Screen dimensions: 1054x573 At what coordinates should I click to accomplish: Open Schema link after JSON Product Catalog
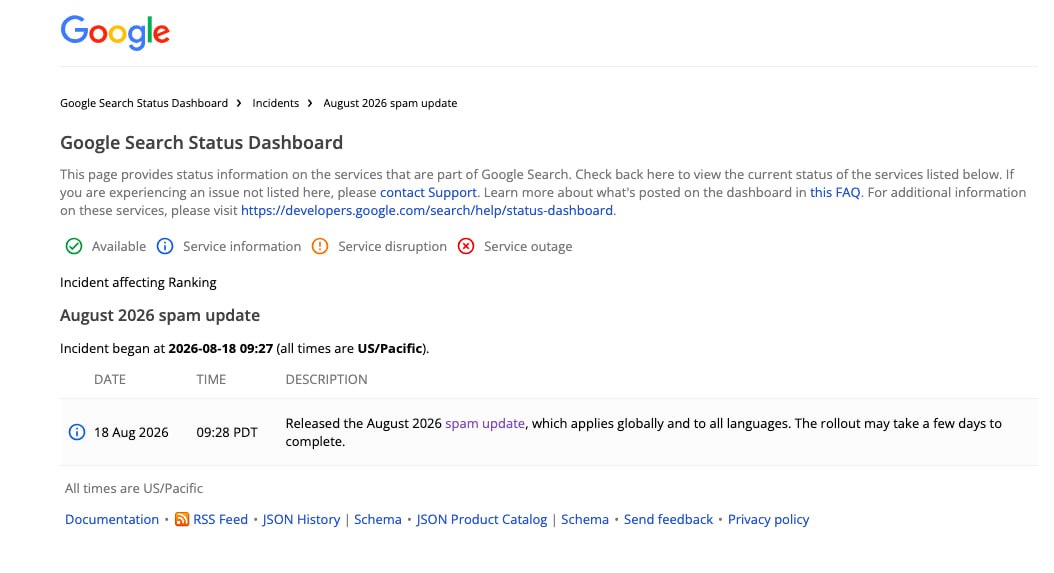585,519
